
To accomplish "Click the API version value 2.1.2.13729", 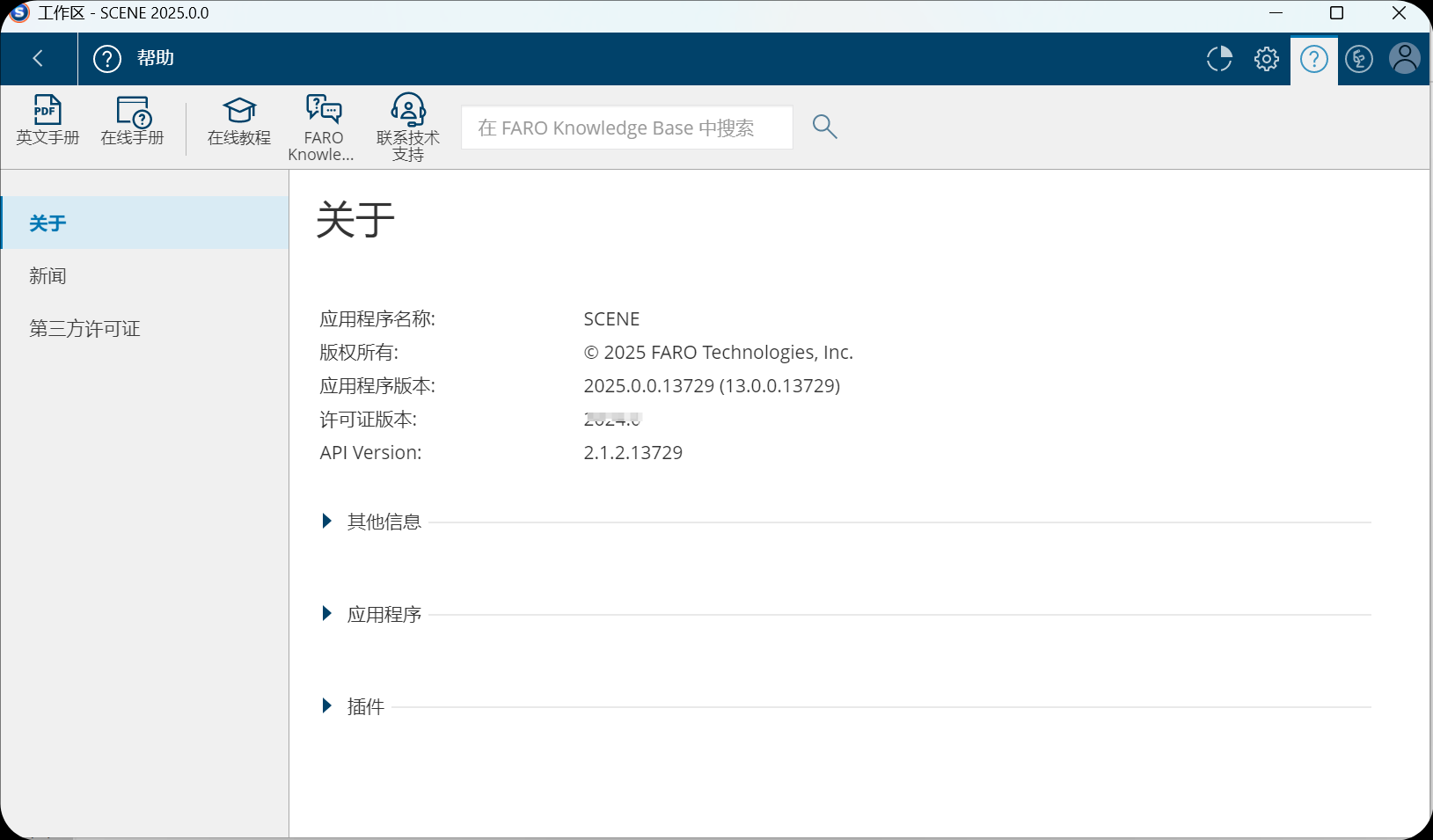I will pos(633,453).
